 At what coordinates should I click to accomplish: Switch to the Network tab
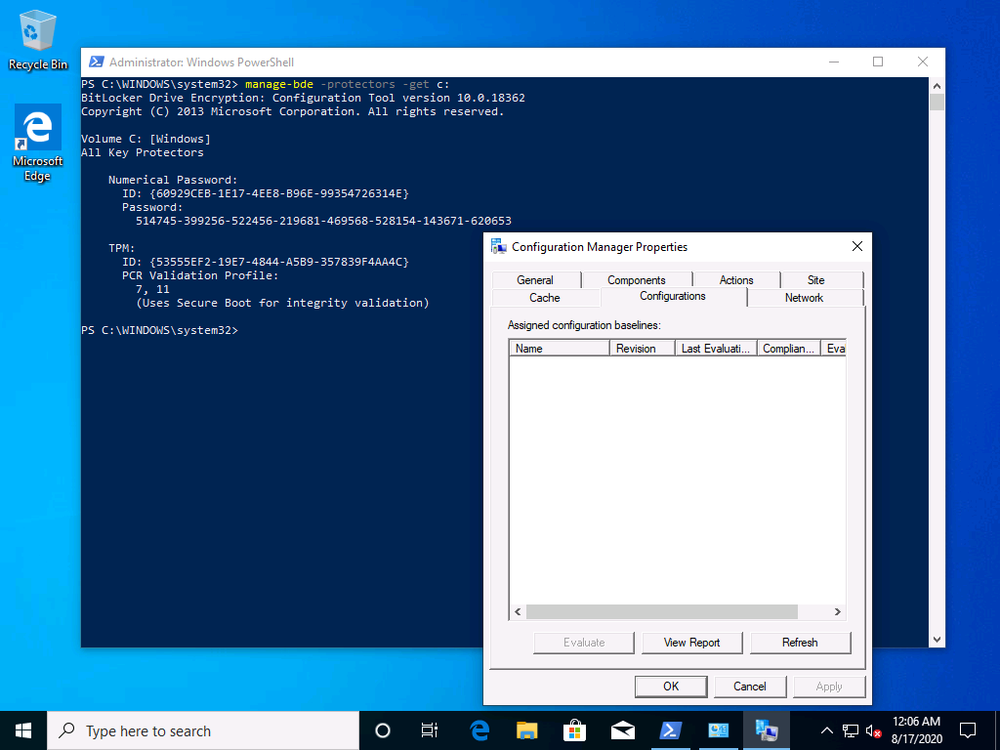804,298
